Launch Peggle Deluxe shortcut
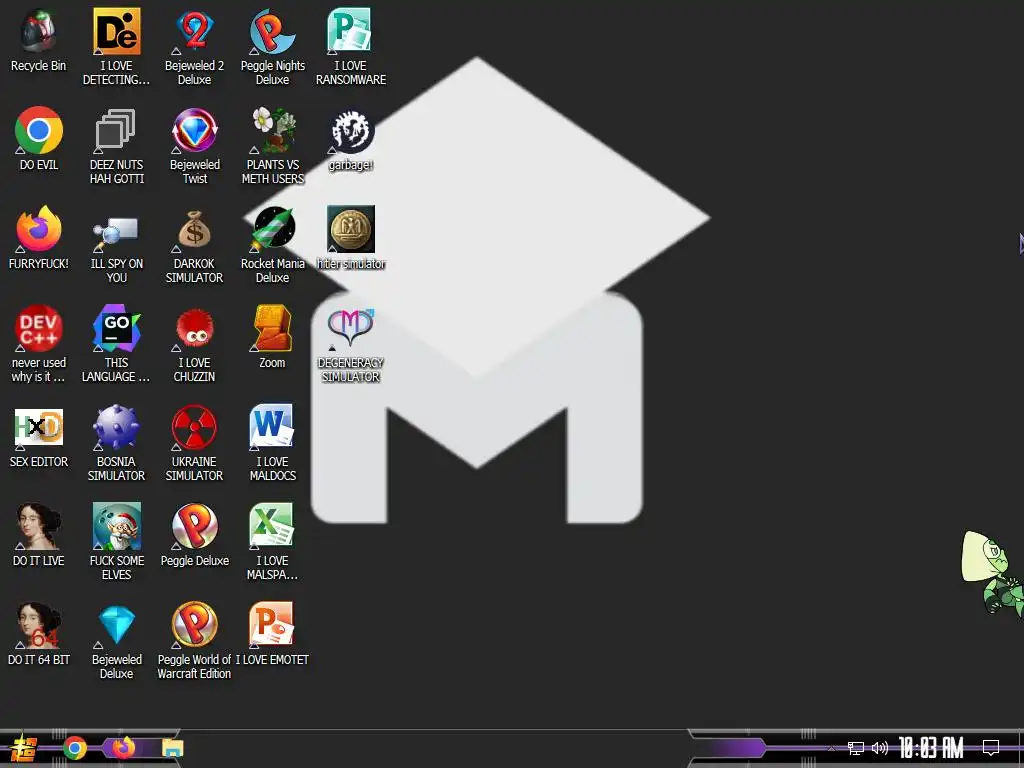This screenshot has height=768, width=1024. pyautogui.click(x=195, y=526)
